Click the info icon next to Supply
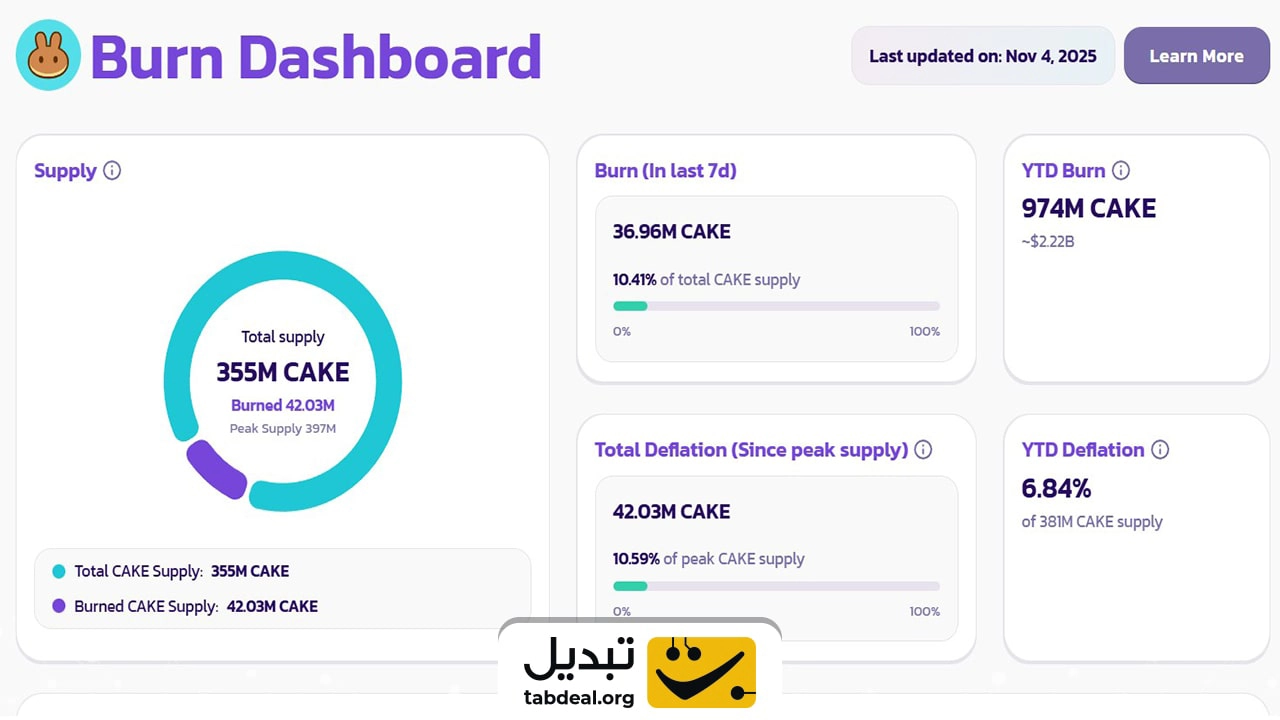 [112, 170]
